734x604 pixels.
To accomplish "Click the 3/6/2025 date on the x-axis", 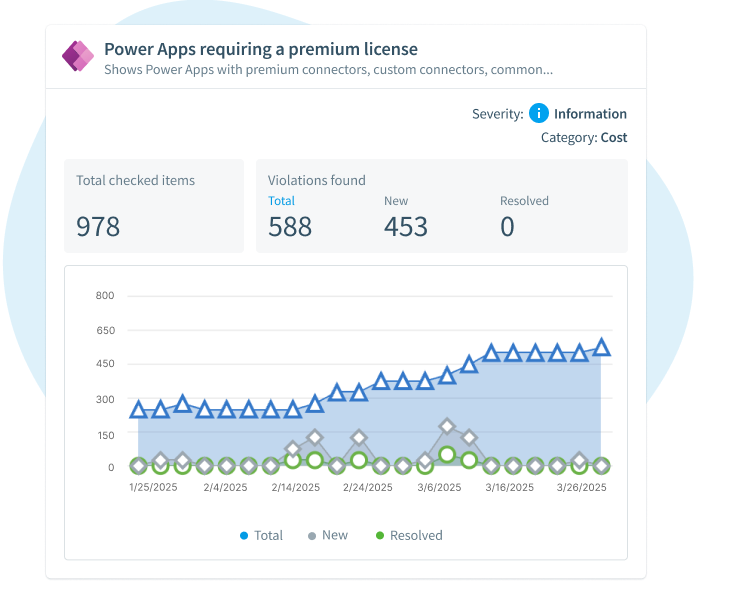I will click(x=439, y=488).
